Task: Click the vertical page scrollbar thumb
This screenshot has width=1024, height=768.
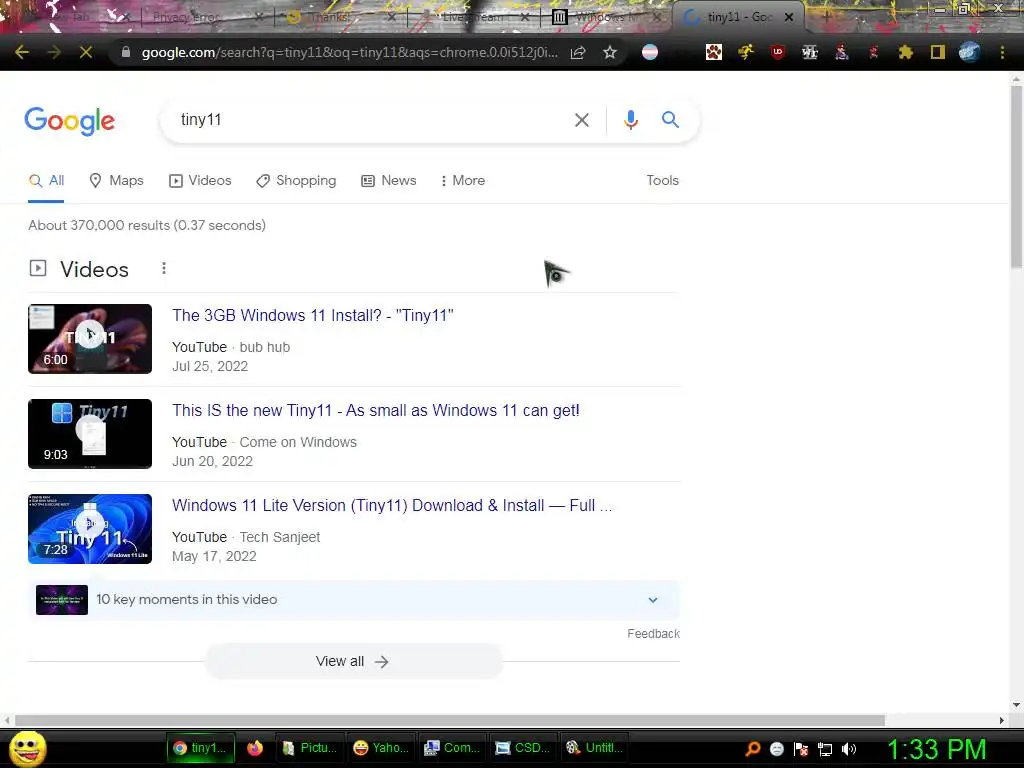Action: [x=1016, y=176]
